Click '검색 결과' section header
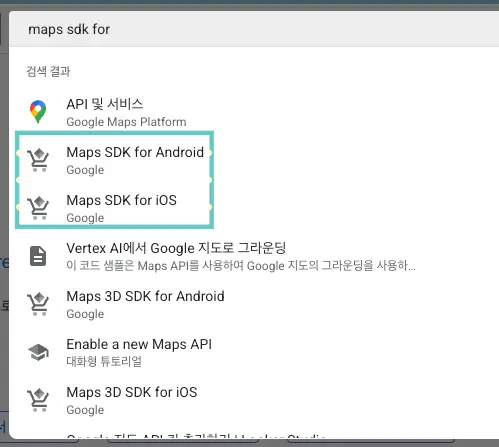499x447 pixels. [48, 71]
